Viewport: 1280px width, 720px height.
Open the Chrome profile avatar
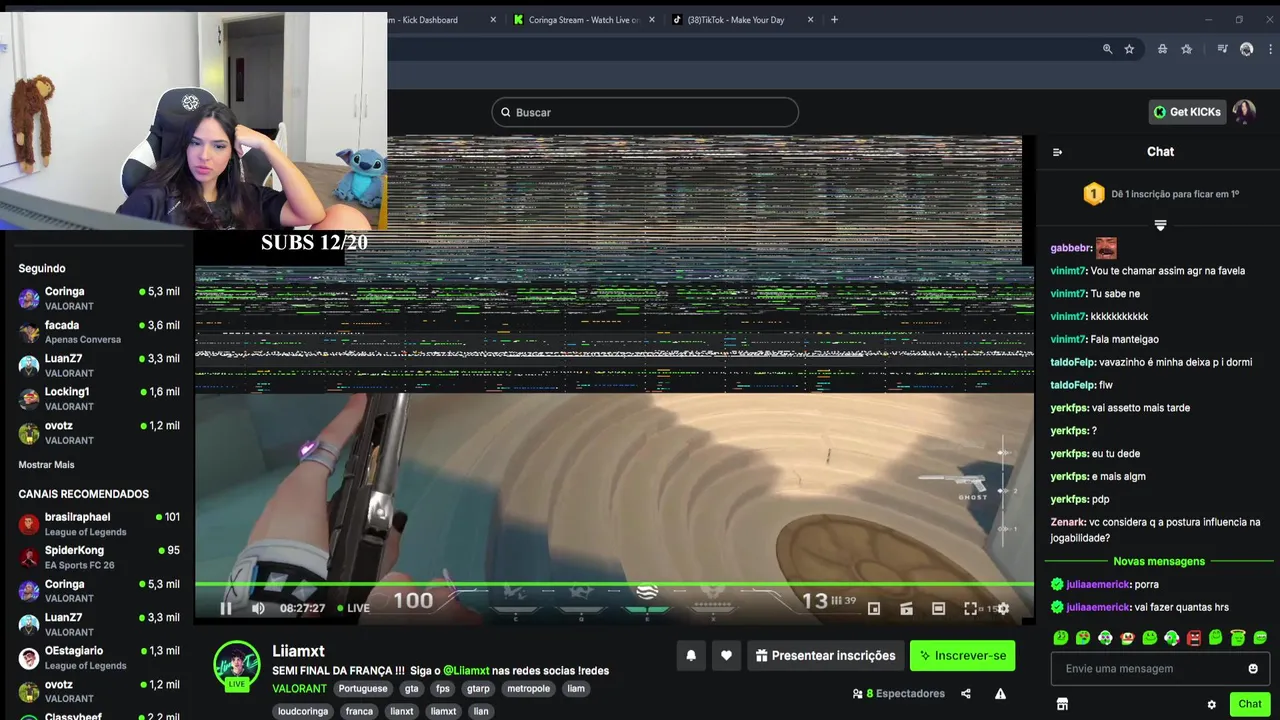point(1246,49)
